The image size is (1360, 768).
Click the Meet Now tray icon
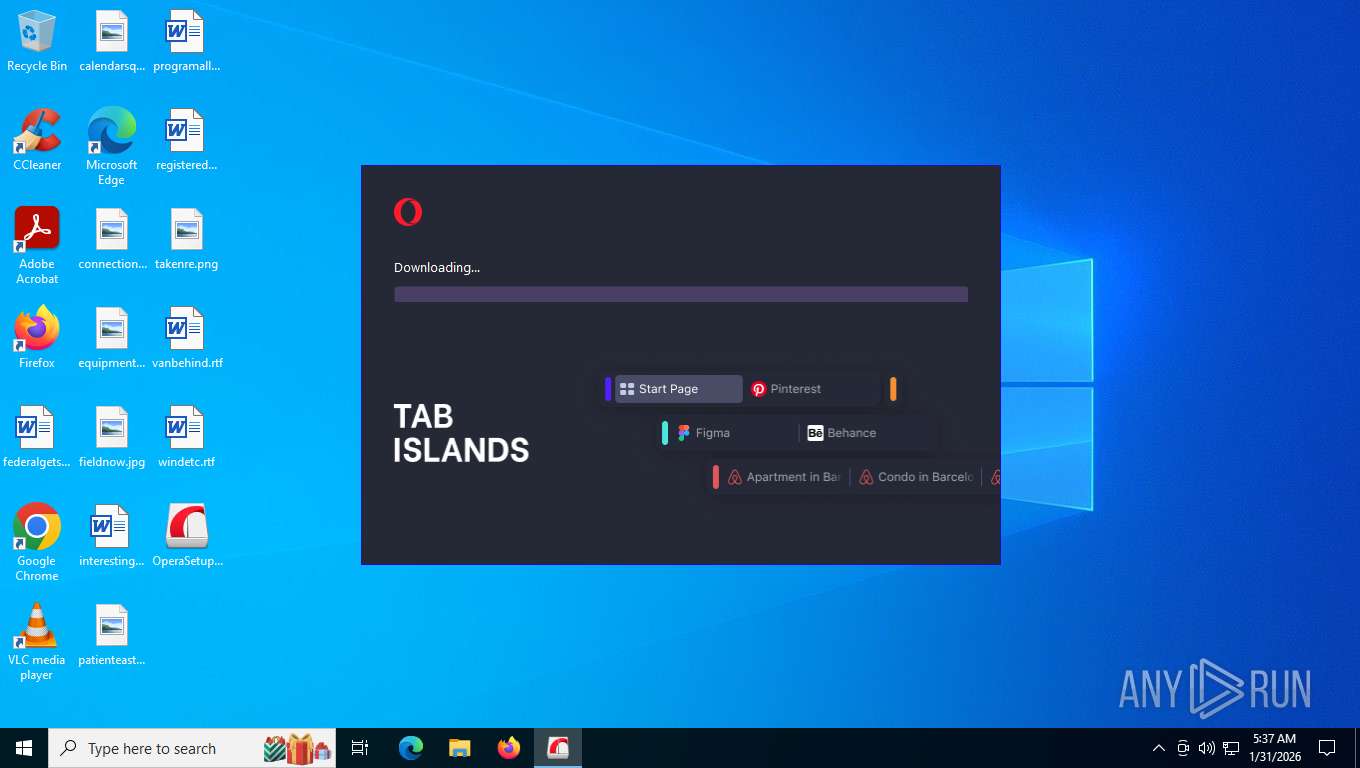click(1183, 748)
